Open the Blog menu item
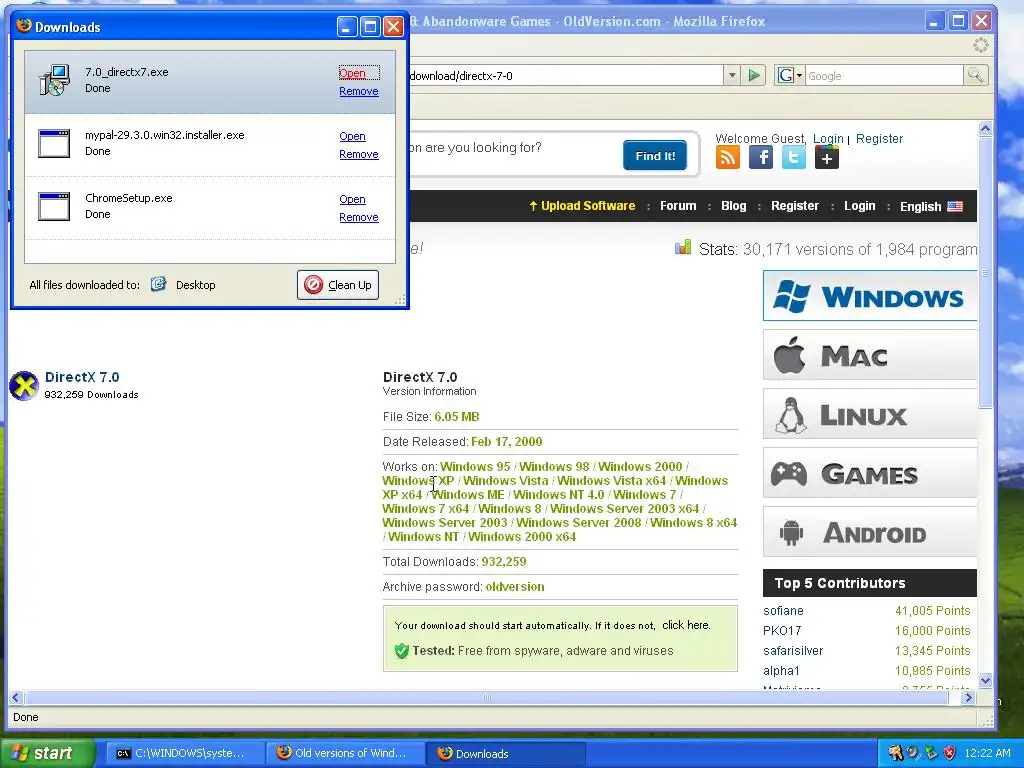The height and width of the screenshot is (768, 1024). coord(733,206)
